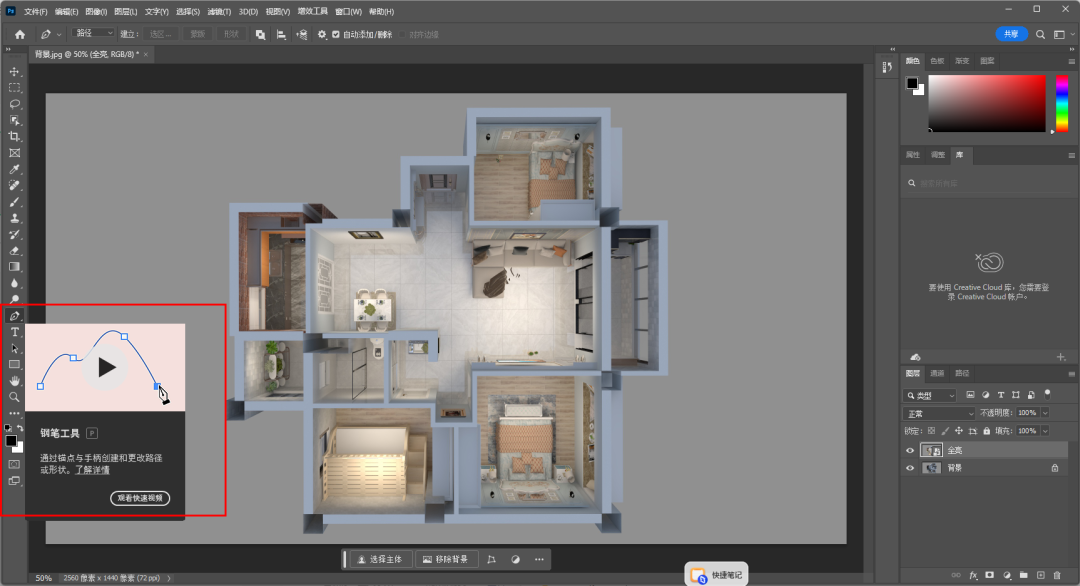Click the 移除背景 button
The width and height of the screenshot is (1080, 586).
pyautogui.click(x=446, y=560)
